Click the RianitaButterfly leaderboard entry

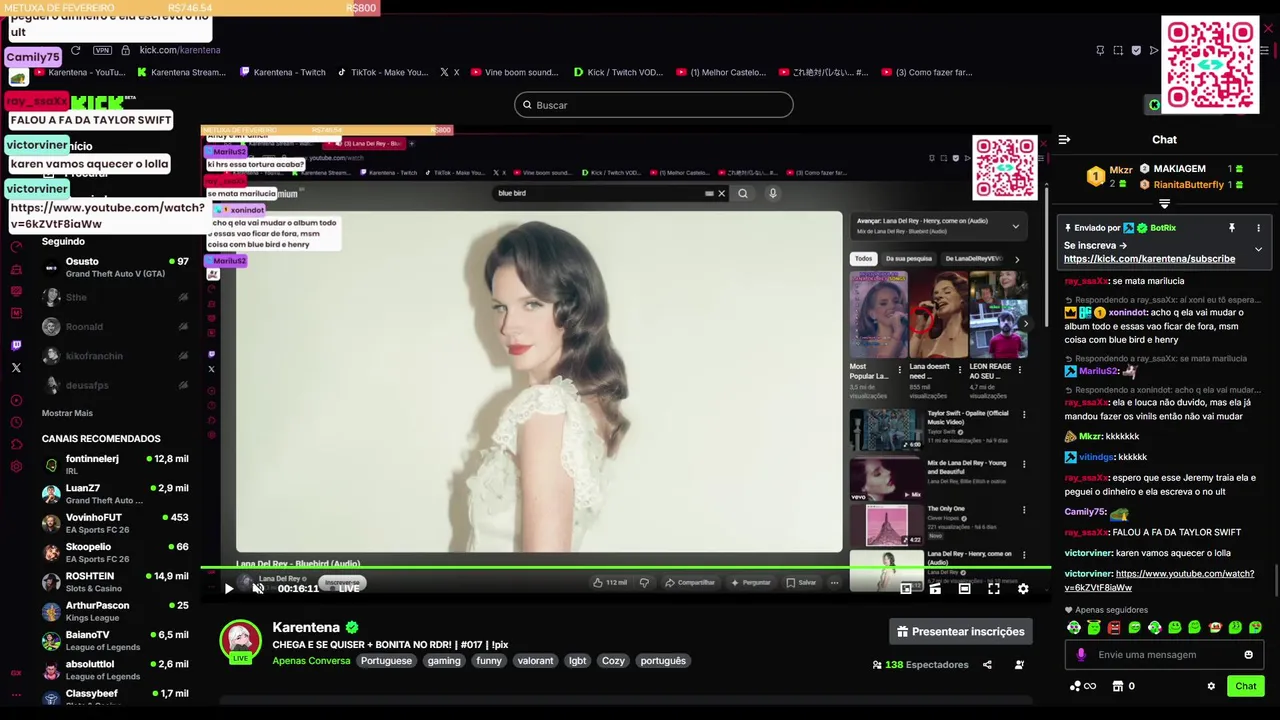tap(1191, 185)
